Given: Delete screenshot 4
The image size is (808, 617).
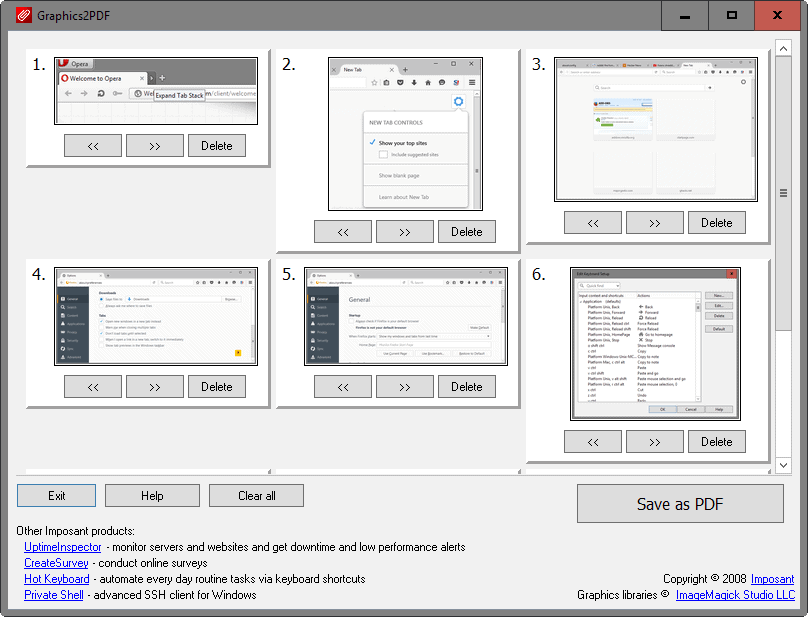Looking at the screenshot, I should (216, 386).
